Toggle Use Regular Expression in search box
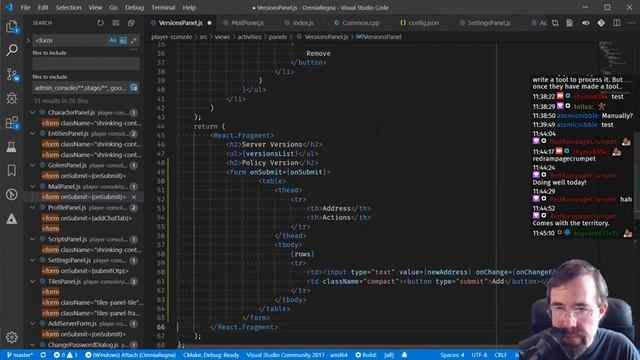640x360 pixels. 134,40
